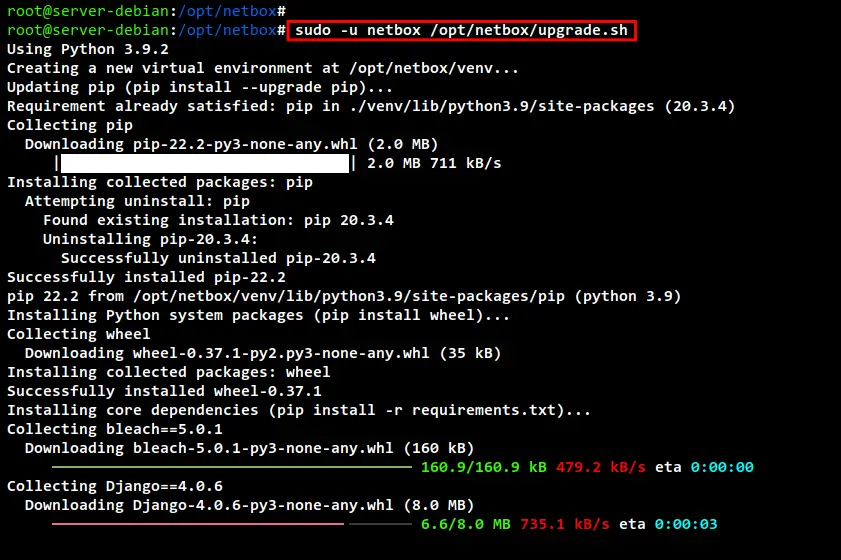This screenshot has width=841, height=560.
Task: Click 'Creating a new virtual environment' line
Action: [x=263, y=68]
